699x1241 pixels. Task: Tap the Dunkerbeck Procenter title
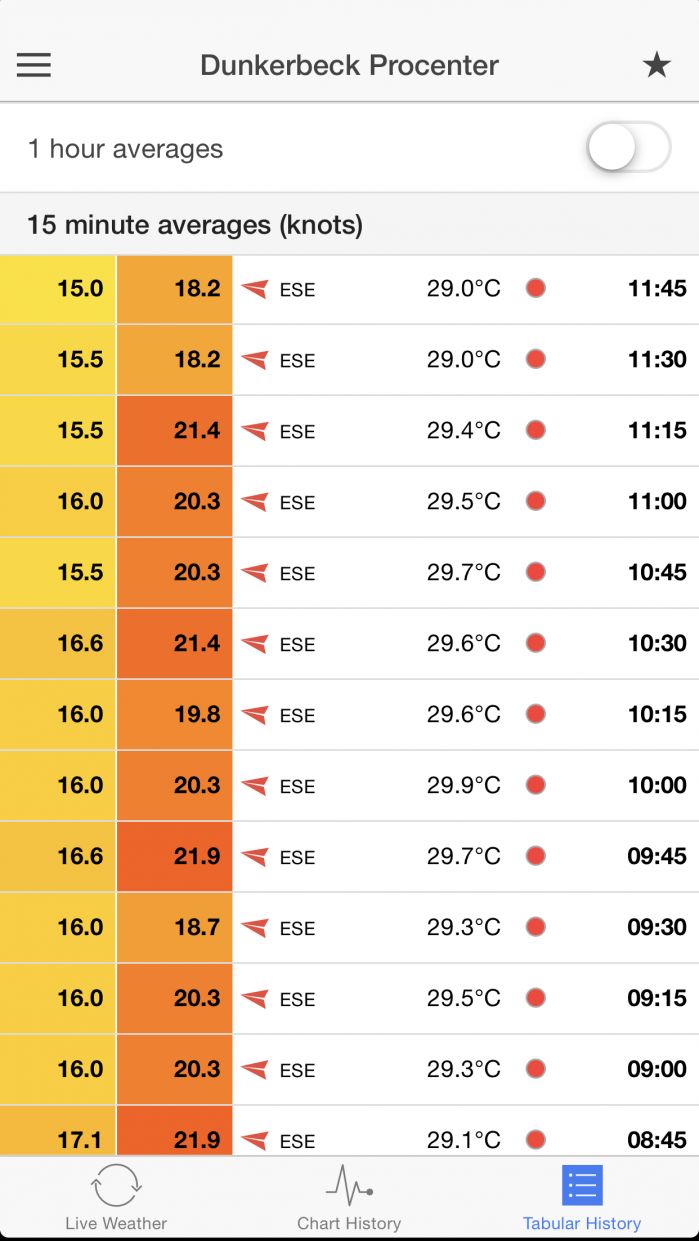349,66
